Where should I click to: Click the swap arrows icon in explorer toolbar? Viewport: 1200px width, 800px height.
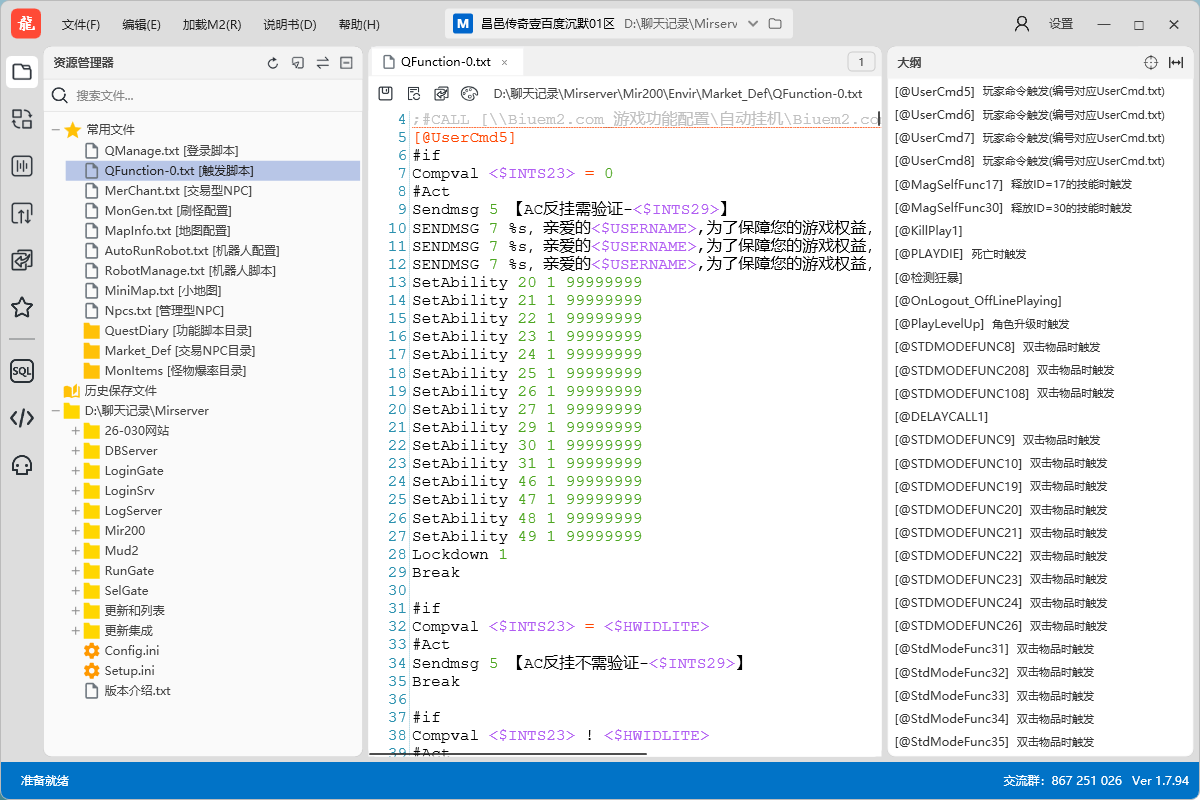[321, 62]
